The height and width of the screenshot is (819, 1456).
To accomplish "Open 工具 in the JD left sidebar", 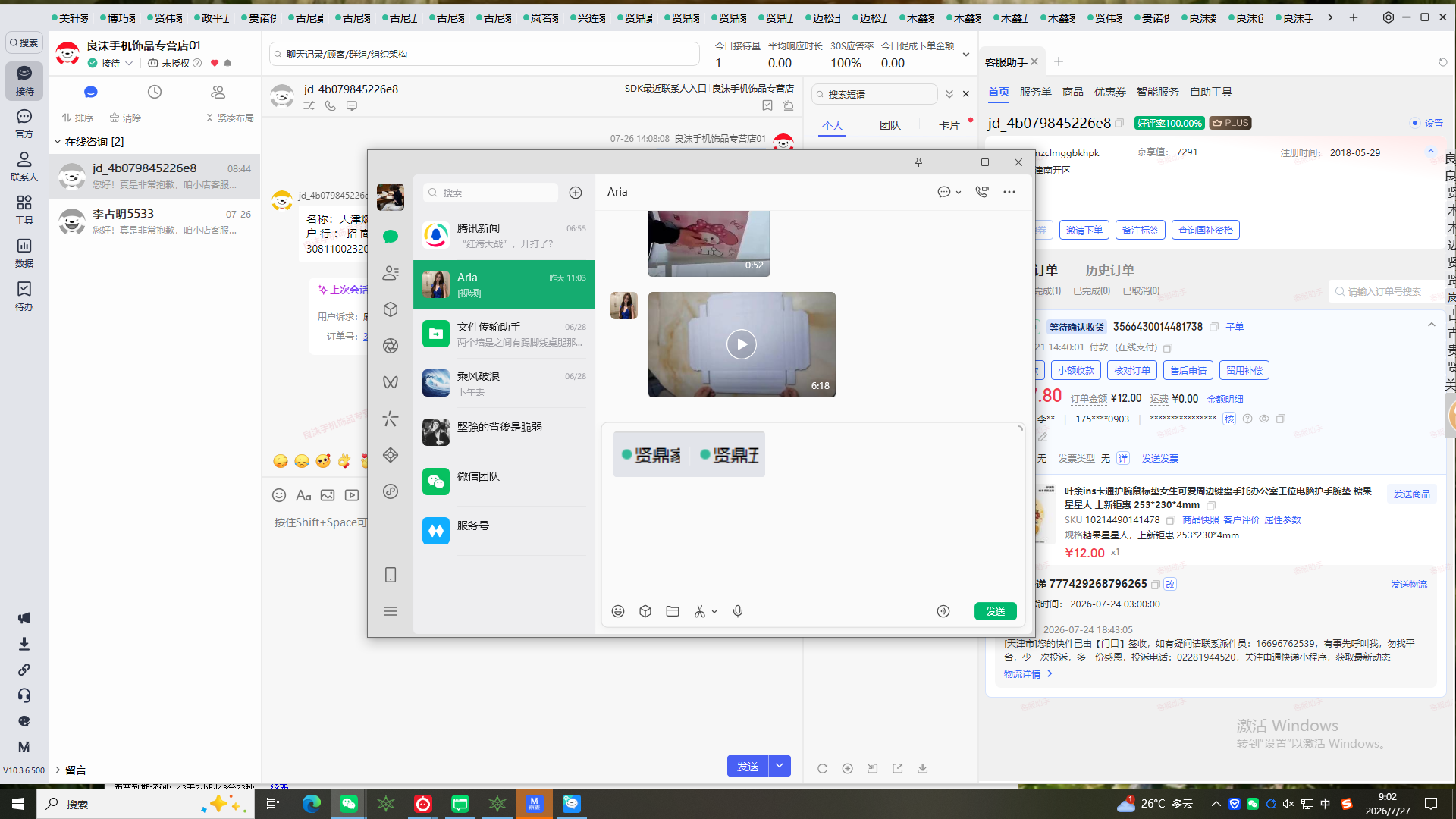I will (24, 209).
